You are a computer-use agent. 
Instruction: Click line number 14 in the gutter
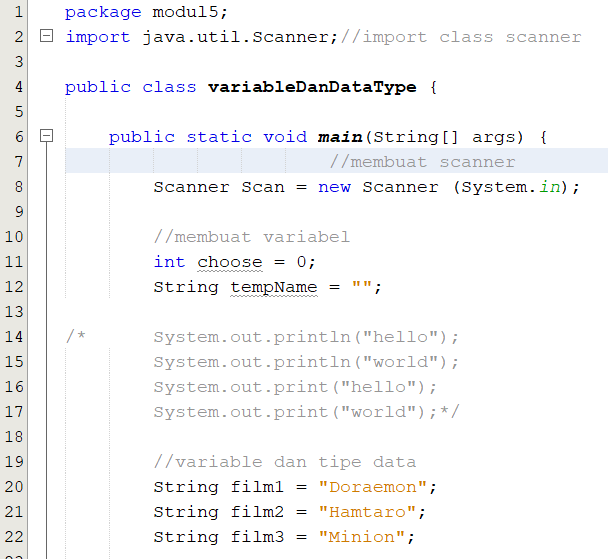click(14, 336)
